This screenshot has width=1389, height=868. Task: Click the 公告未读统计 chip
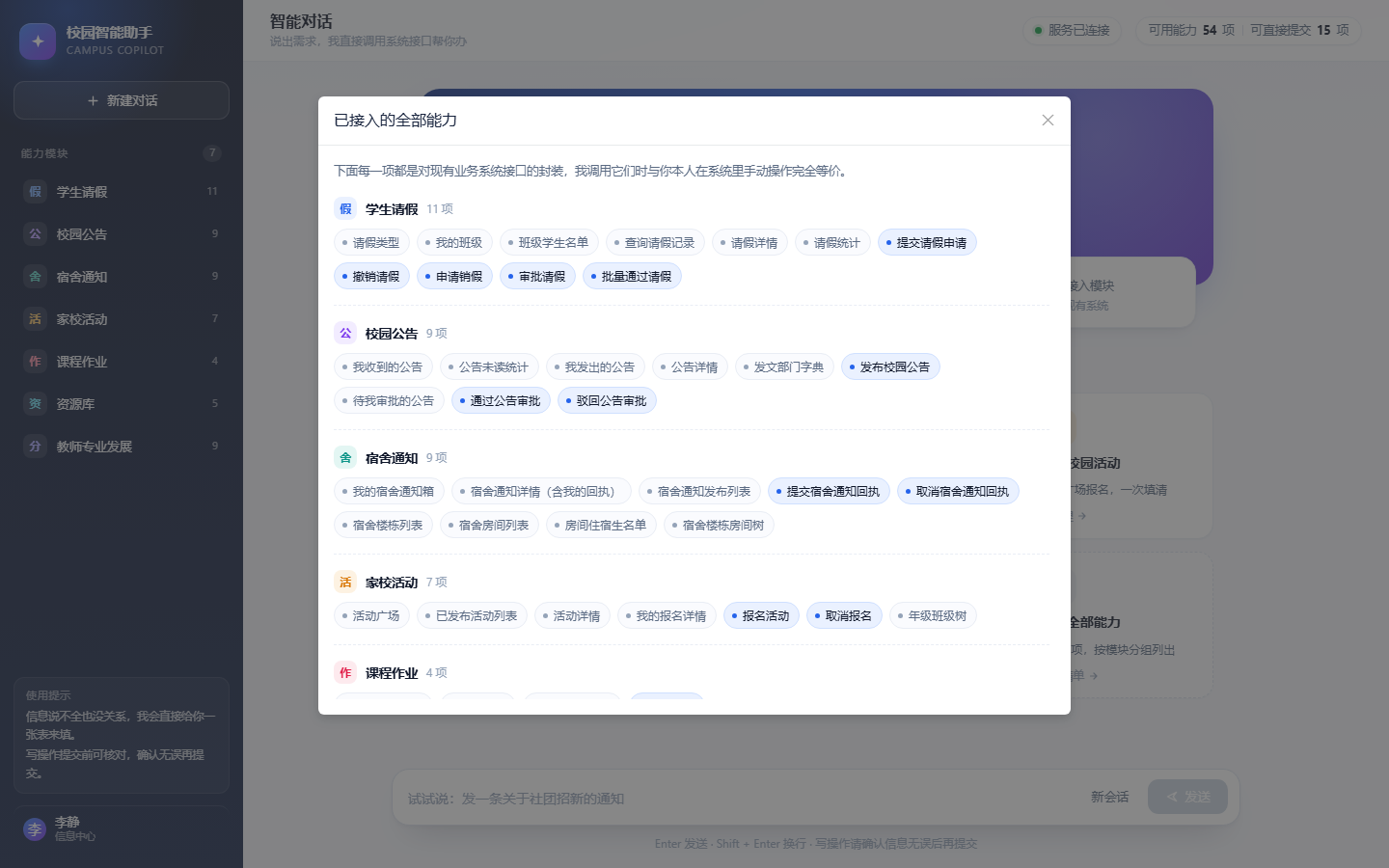[x=490, y=367]
